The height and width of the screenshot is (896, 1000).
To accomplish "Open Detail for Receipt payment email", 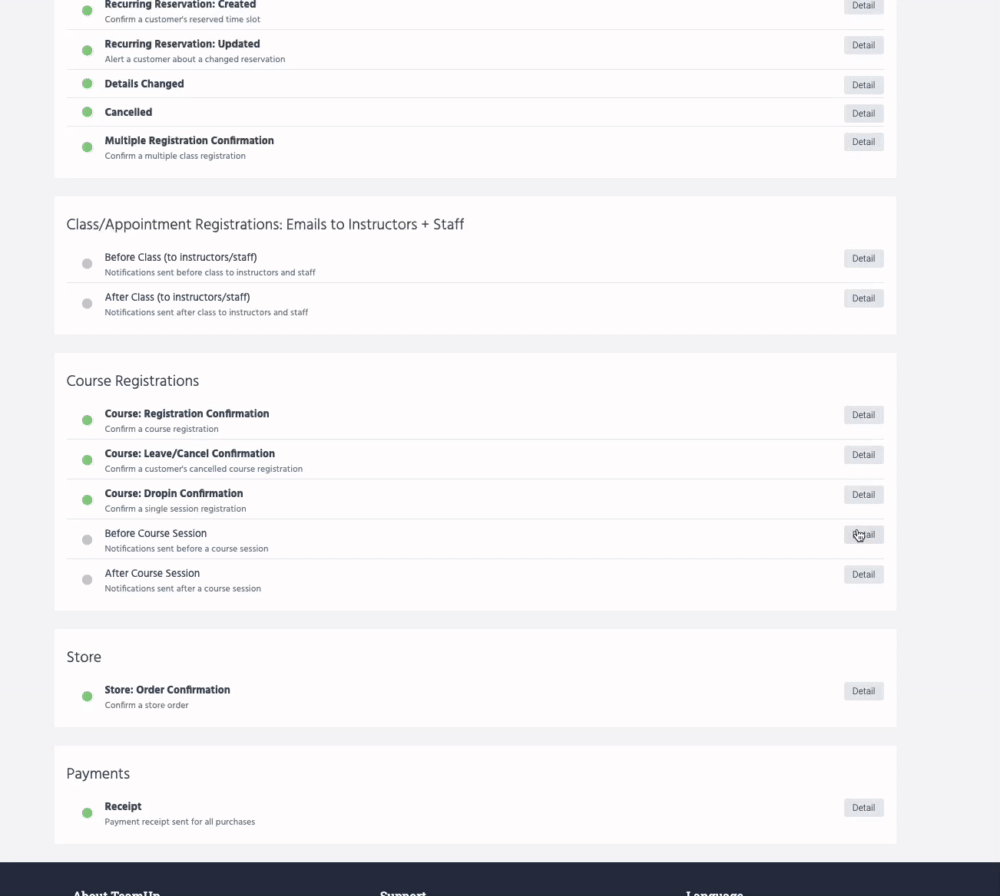I will coord(863,808).
